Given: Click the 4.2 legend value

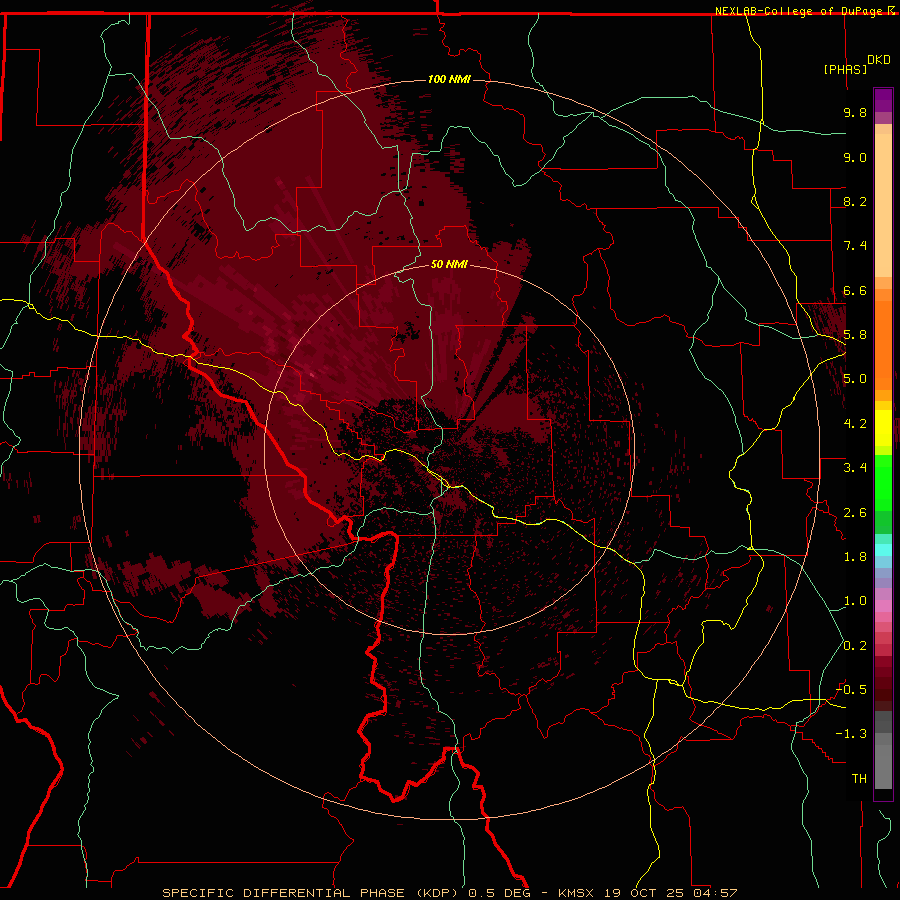Looking at the screenshot, I should (x=855, y=424).
